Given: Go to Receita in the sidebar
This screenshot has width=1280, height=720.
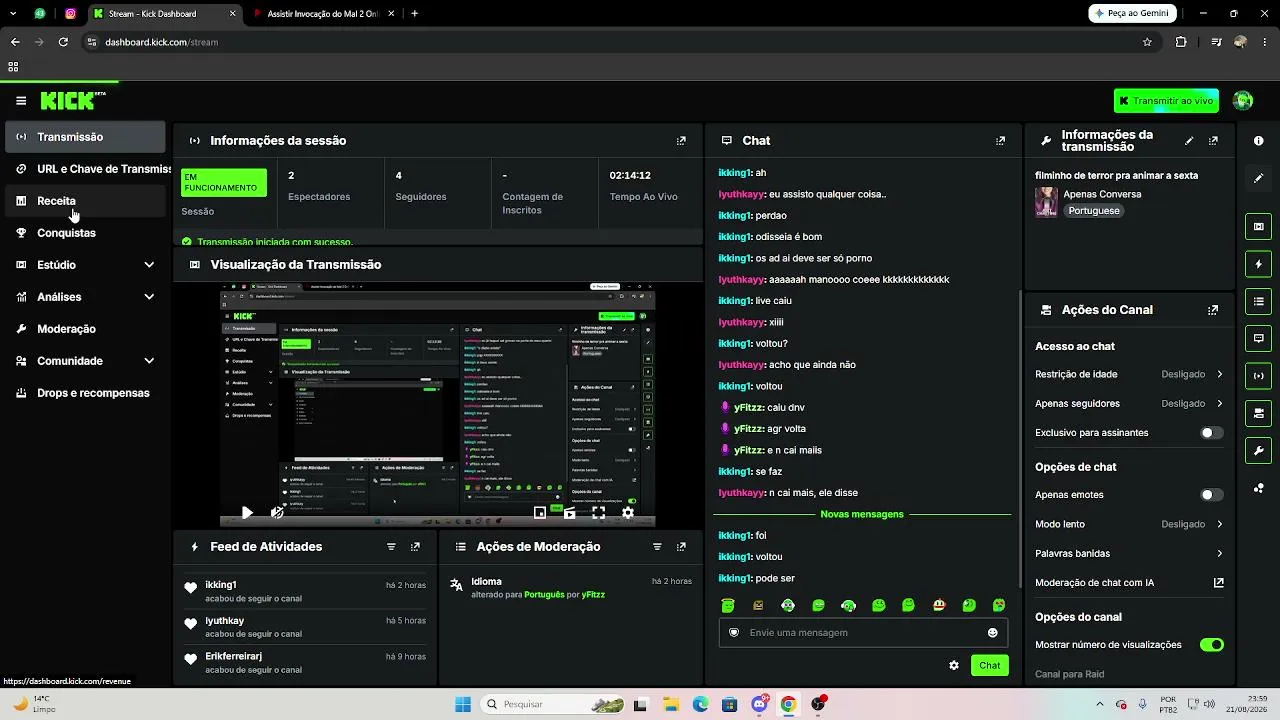Looking at the screenshot, I should pyautogui.click(x=85, y=201).
